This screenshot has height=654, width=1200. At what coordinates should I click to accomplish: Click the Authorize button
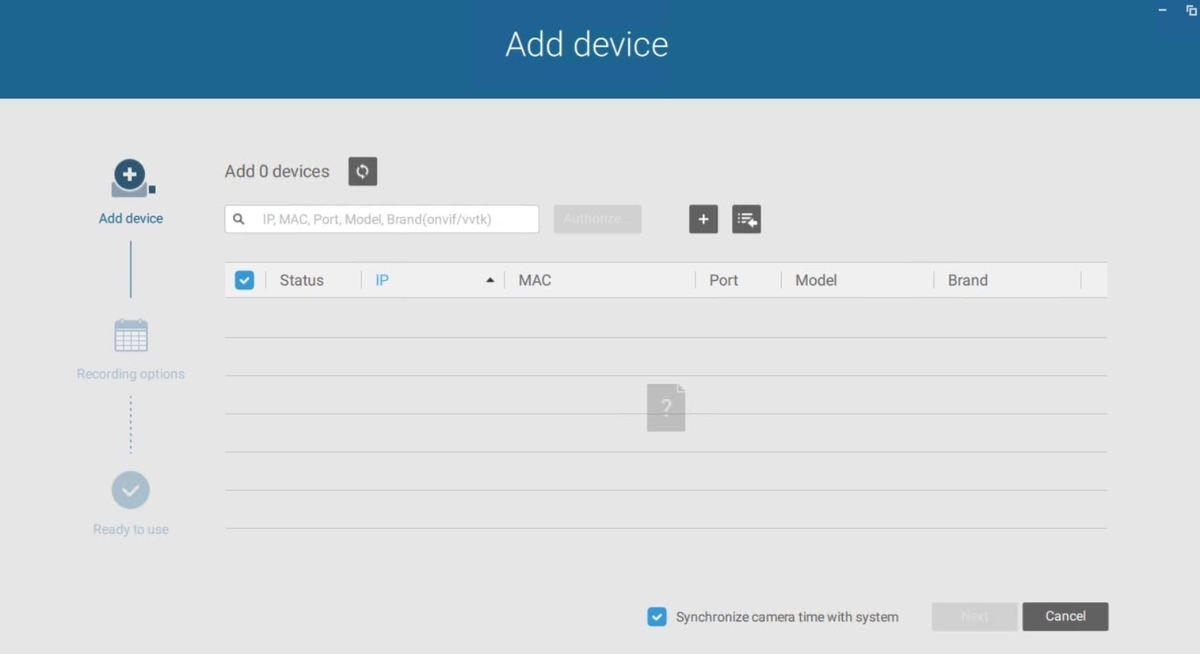click(597, 219)
